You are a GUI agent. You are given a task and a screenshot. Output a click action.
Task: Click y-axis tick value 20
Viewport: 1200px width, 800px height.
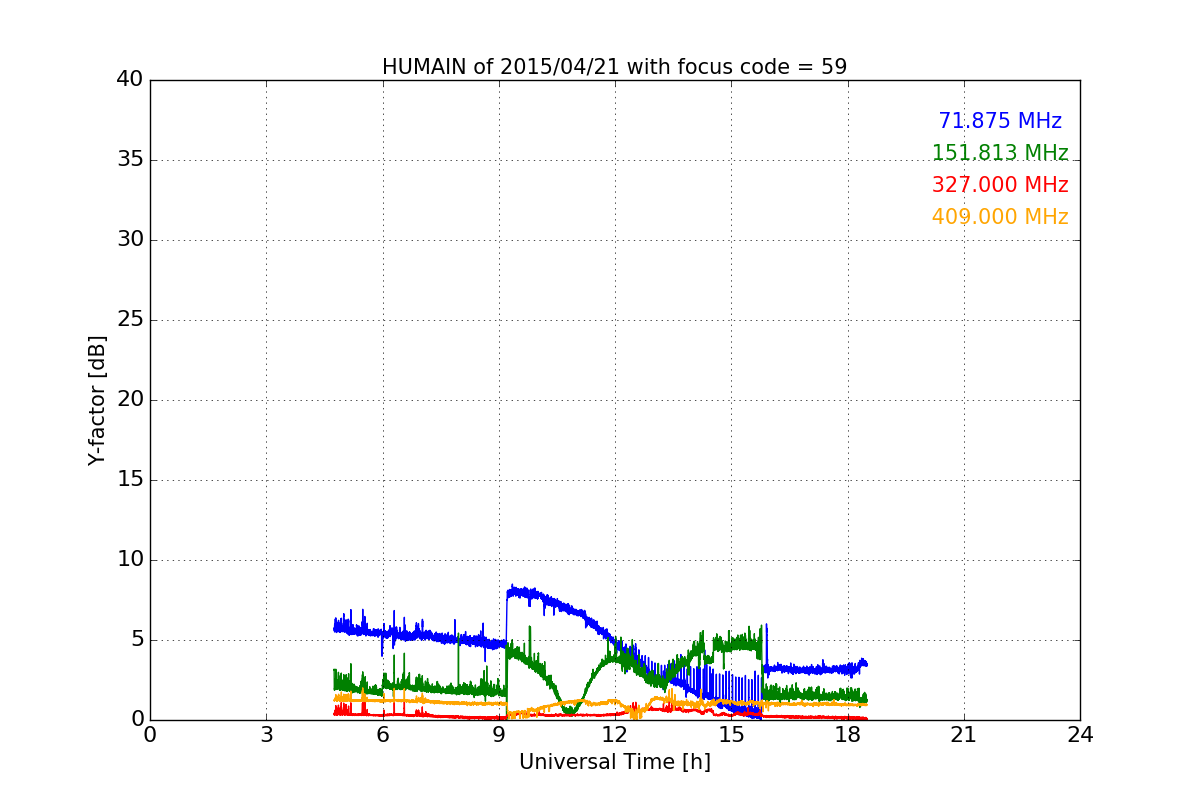130,400
